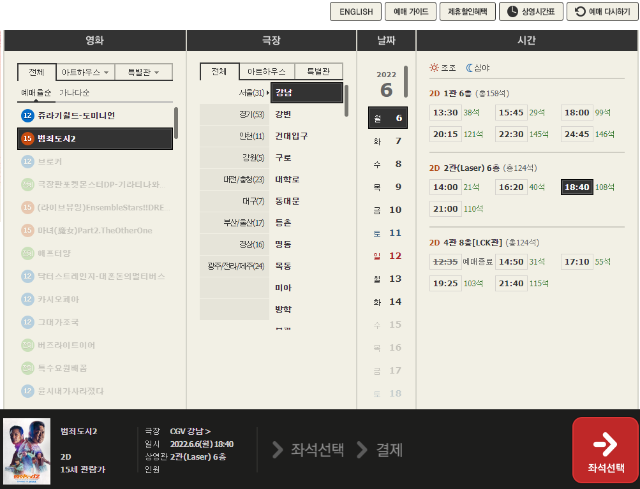Choose the 대구(7) region

[x=235, y=201]
